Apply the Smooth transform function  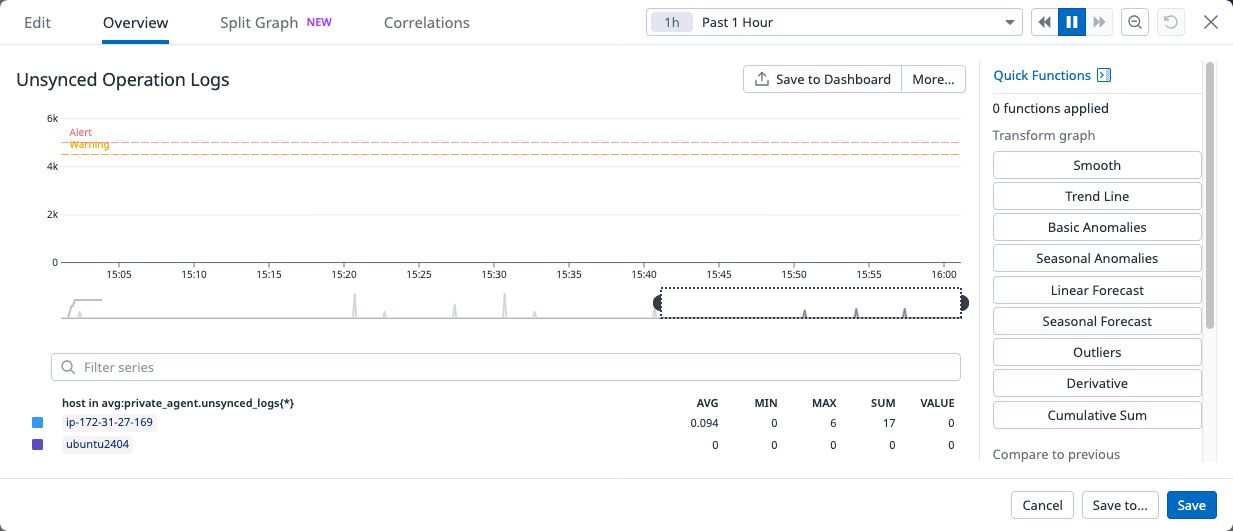tap(1097, 165)
